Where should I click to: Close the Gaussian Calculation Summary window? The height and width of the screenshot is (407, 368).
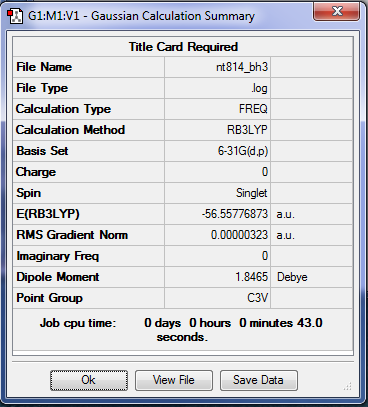[x=337, y=11]
